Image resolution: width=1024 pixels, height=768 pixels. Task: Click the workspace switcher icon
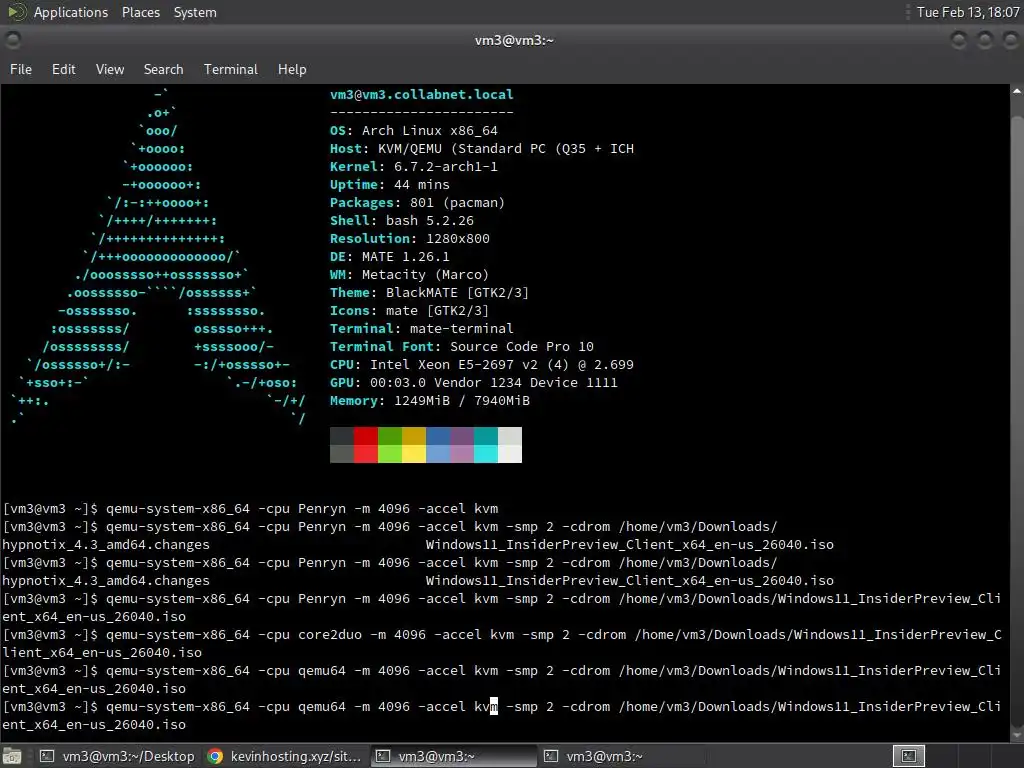click(909, 756)
